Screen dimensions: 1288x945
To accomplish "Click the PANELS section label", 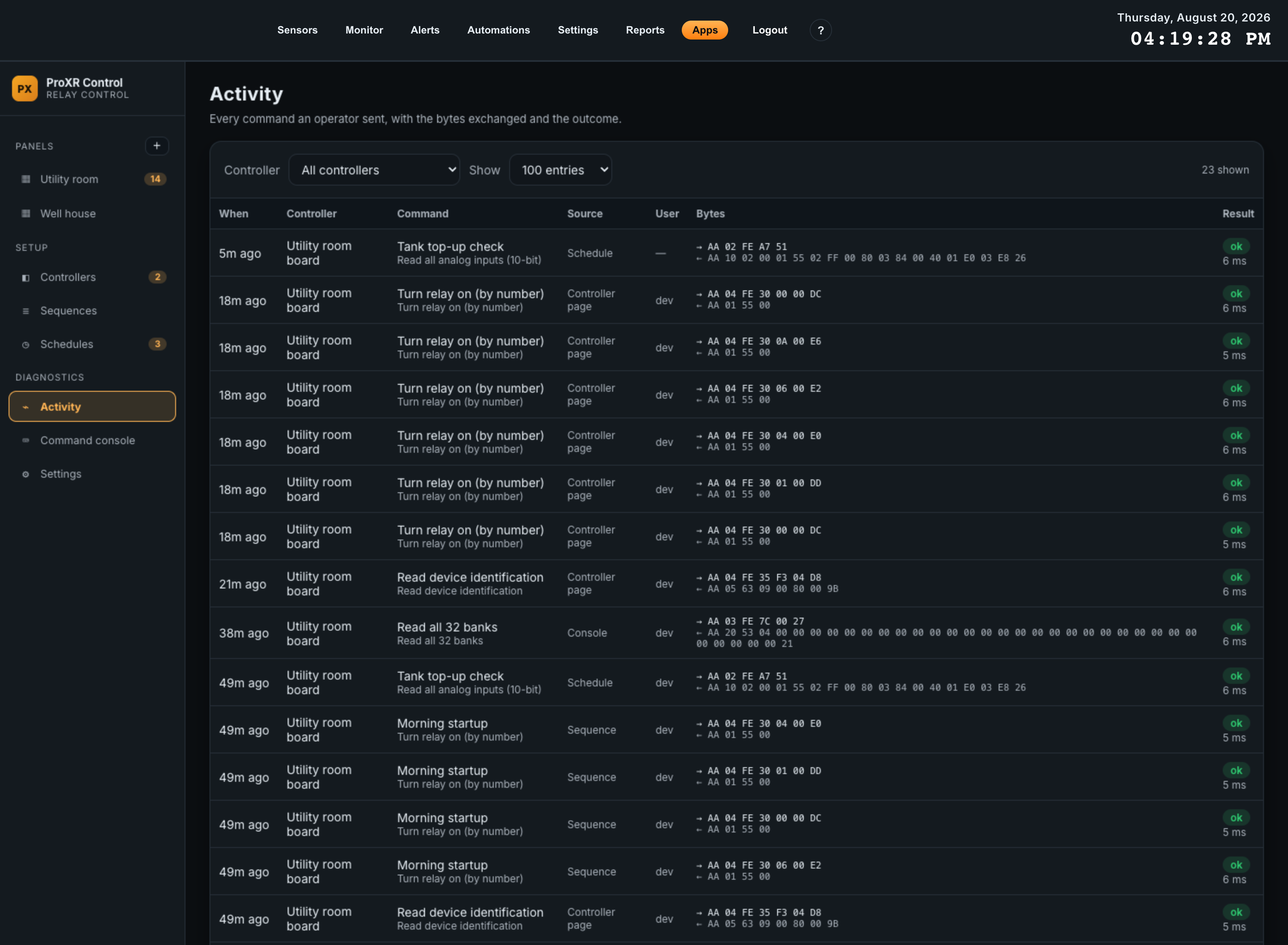I will click(34, 146).
